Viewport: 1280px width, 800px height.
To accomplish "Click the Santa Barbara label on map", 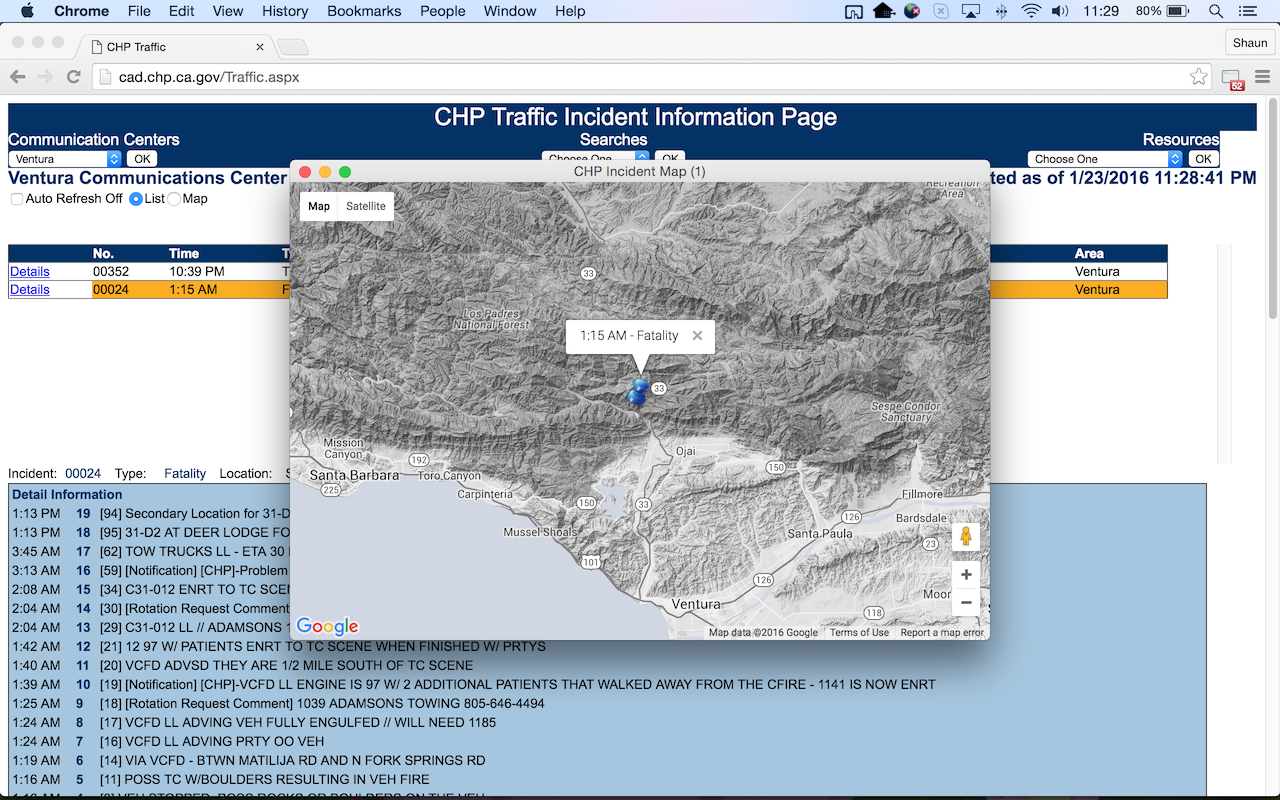I will (x=354, y=475).
